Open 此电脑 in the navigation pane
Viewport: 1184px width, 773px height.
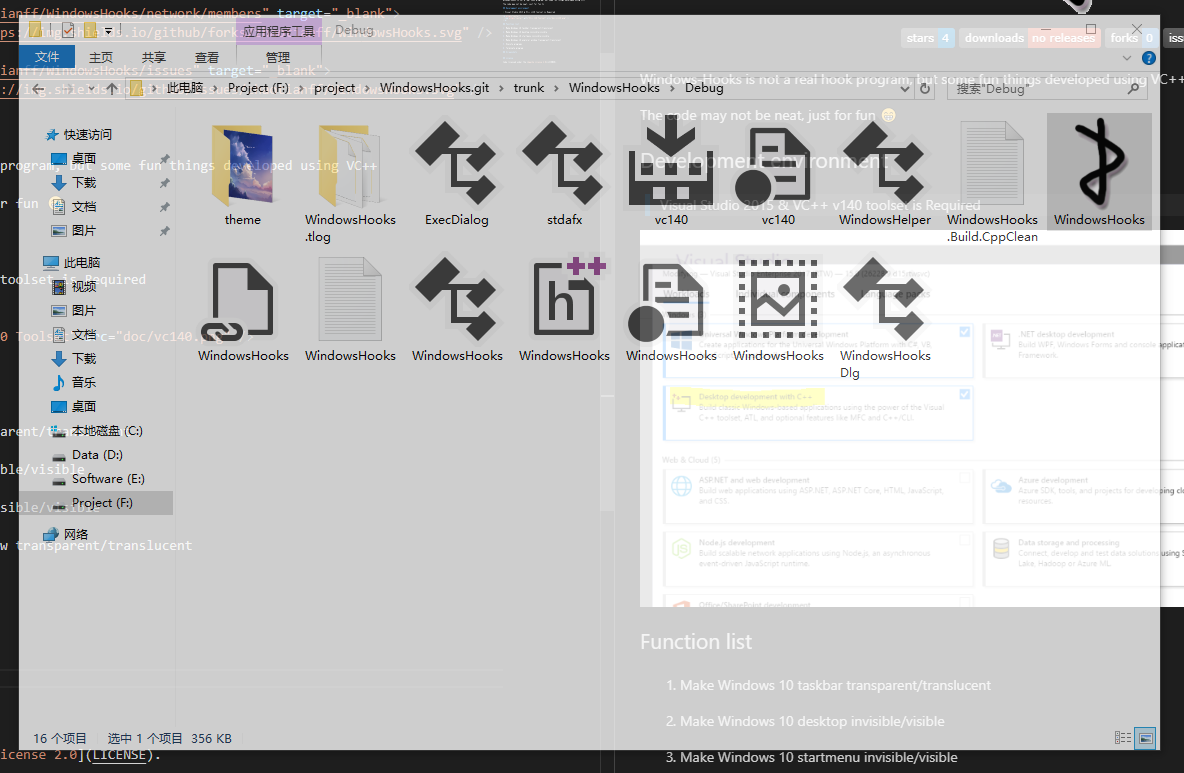click(x=82, y=263)
